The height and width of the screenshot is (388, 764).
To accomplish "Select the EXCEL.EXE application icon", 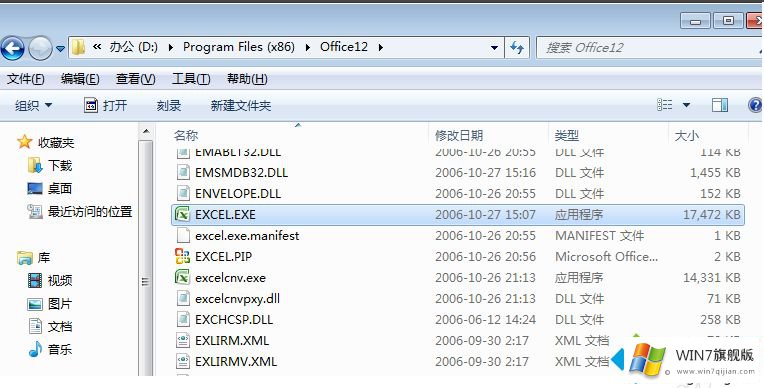I will tap(182, 214).
